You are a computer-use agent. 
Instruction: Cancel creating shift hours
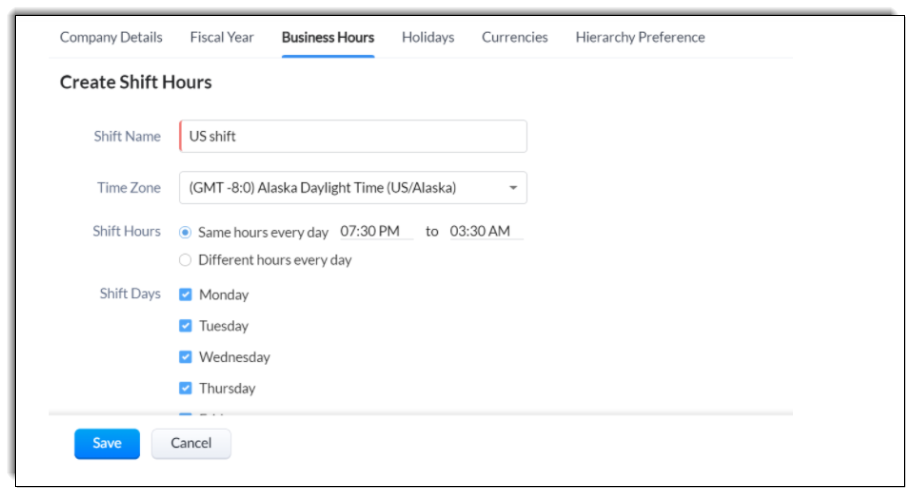click(191, 443)
